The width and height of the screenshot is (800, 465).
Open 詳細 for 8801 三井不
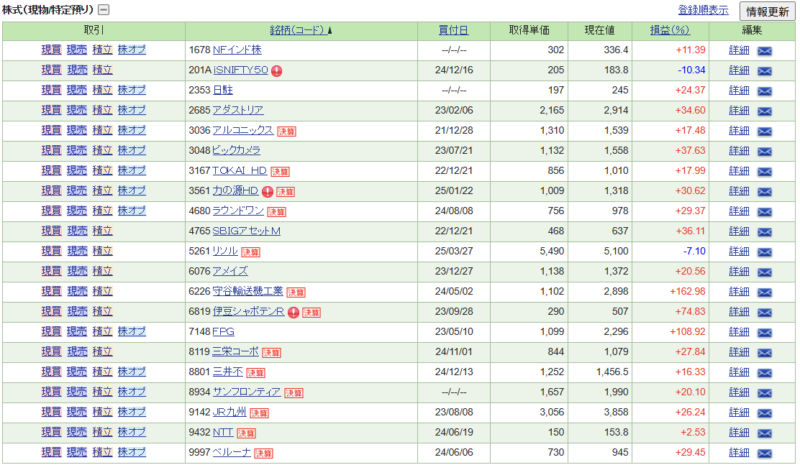739,372
